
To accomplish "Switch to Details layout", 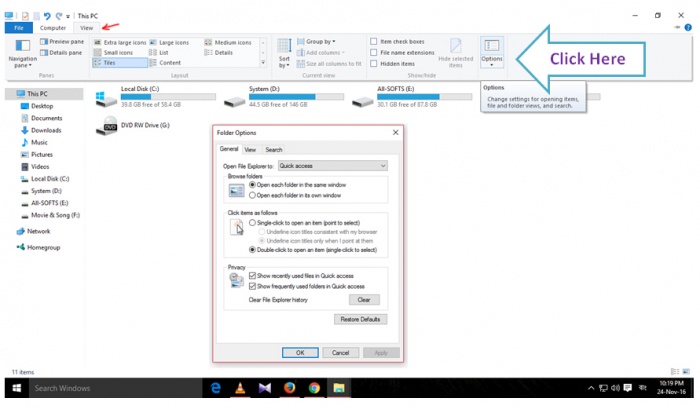I will pyautogui.click(x=219, y=53).
